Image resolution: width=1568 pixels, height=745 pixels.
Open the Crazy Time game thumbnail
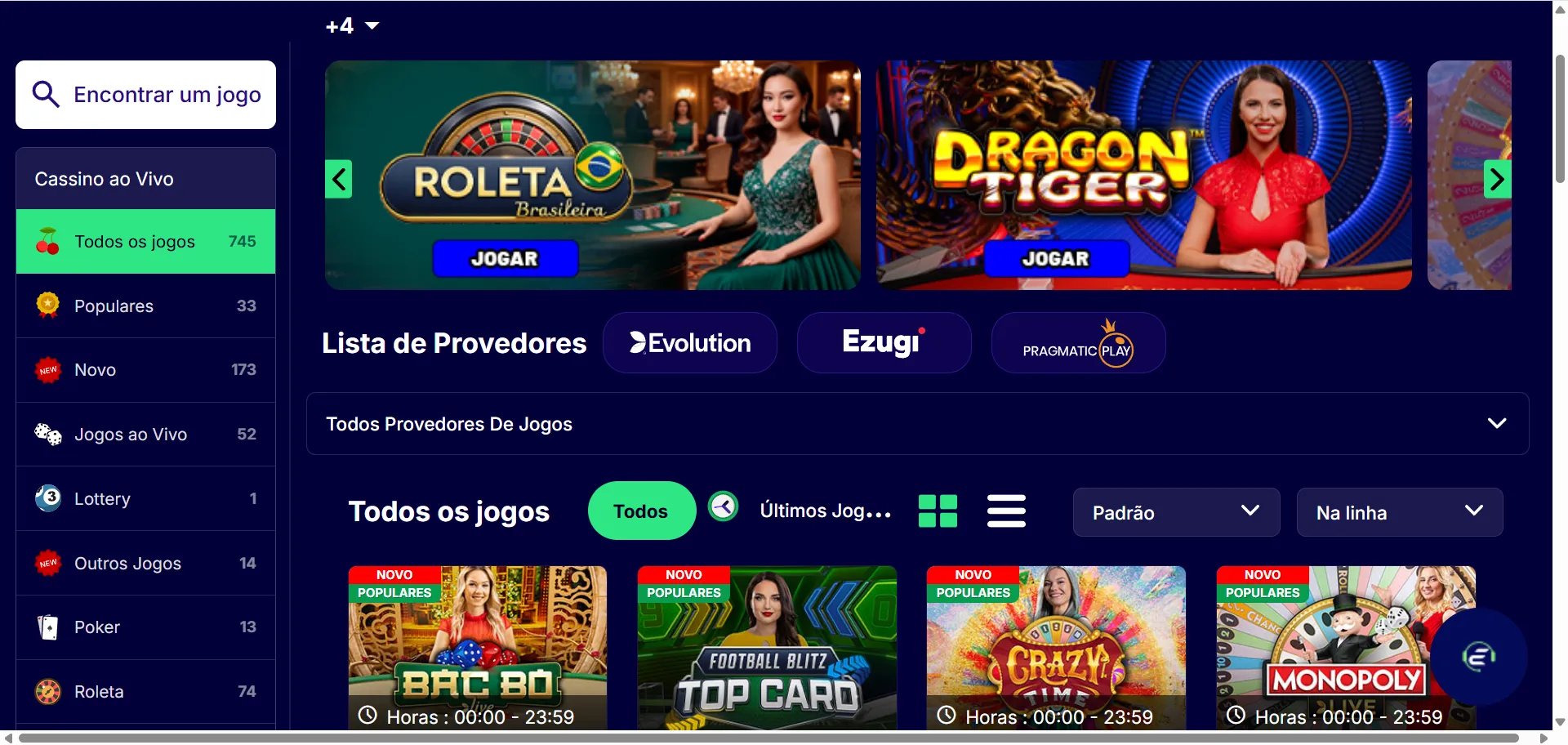tap(1056, 648)
